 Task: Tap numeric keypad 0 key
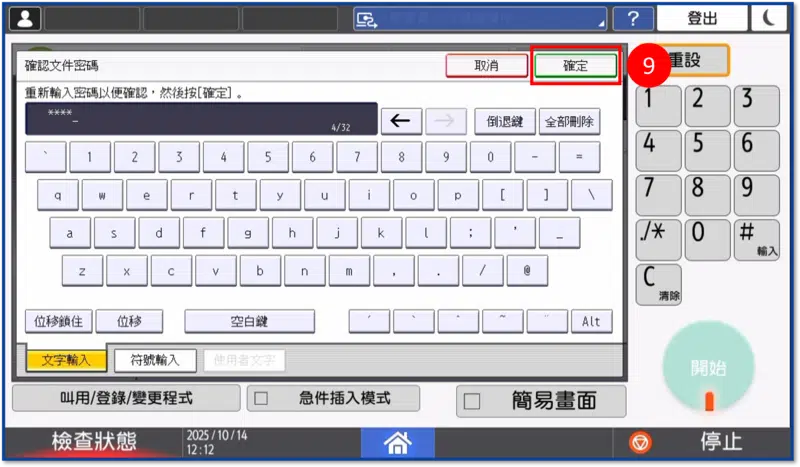click(707, 240)
